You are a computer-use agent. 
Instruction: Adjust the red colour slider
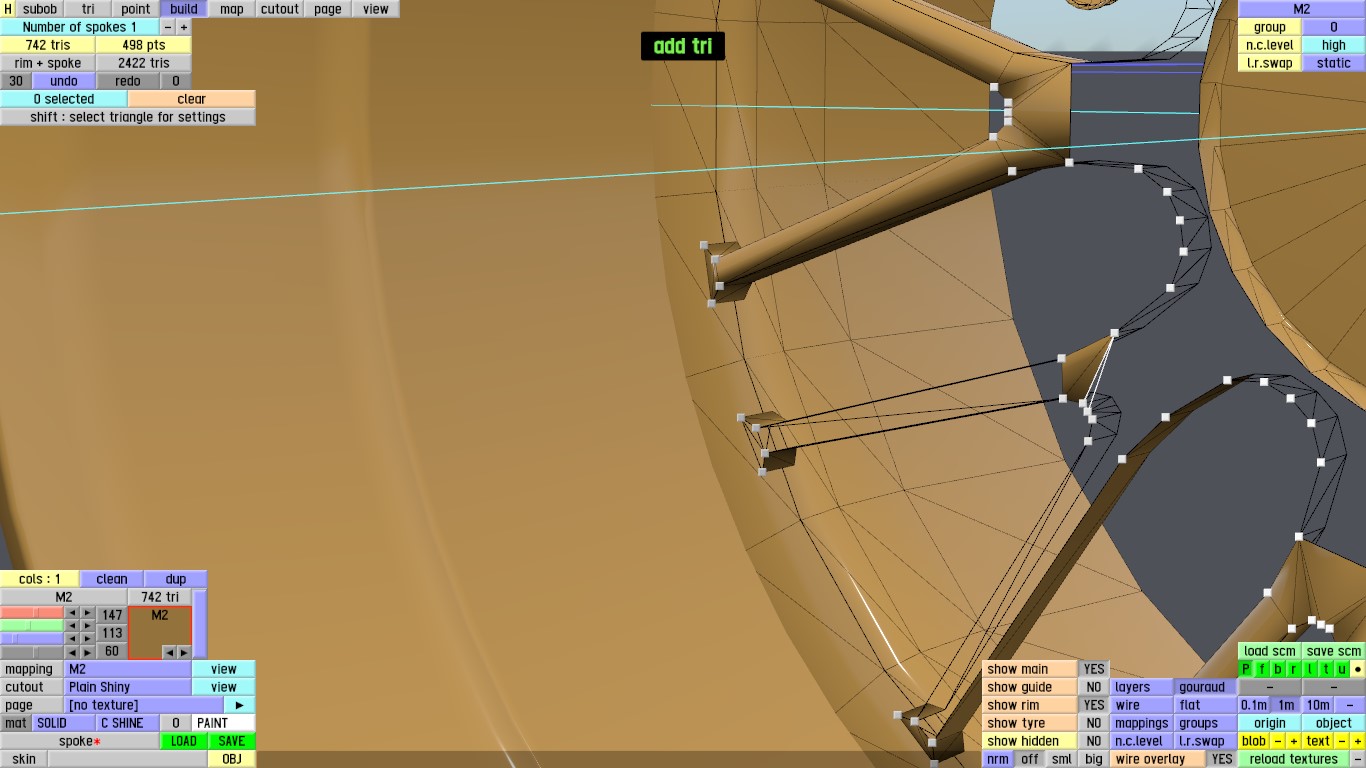32,613
